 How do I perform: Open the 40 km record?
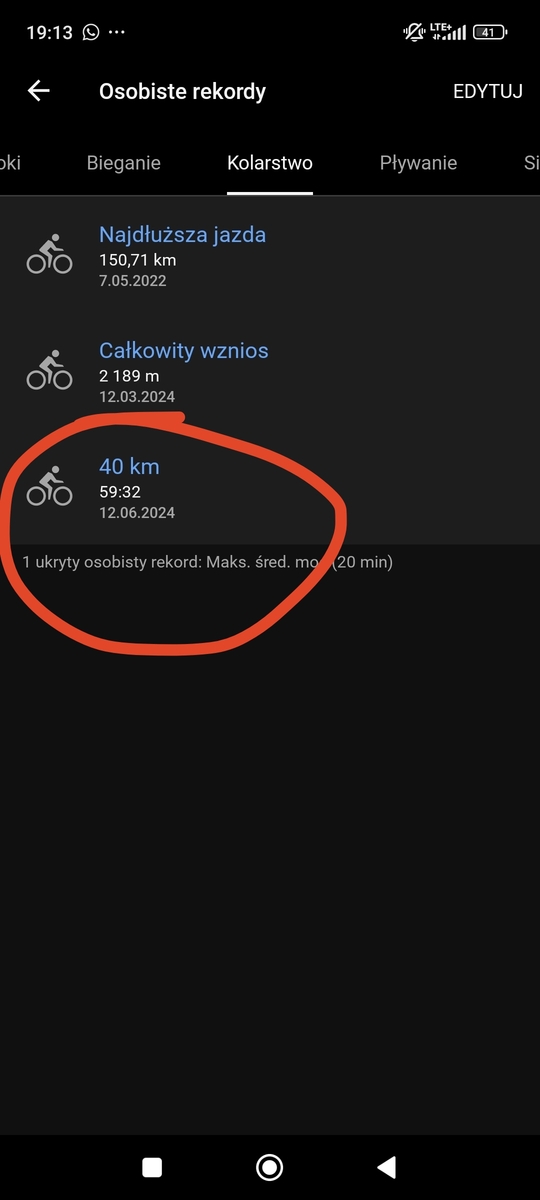tap(270, 486)
